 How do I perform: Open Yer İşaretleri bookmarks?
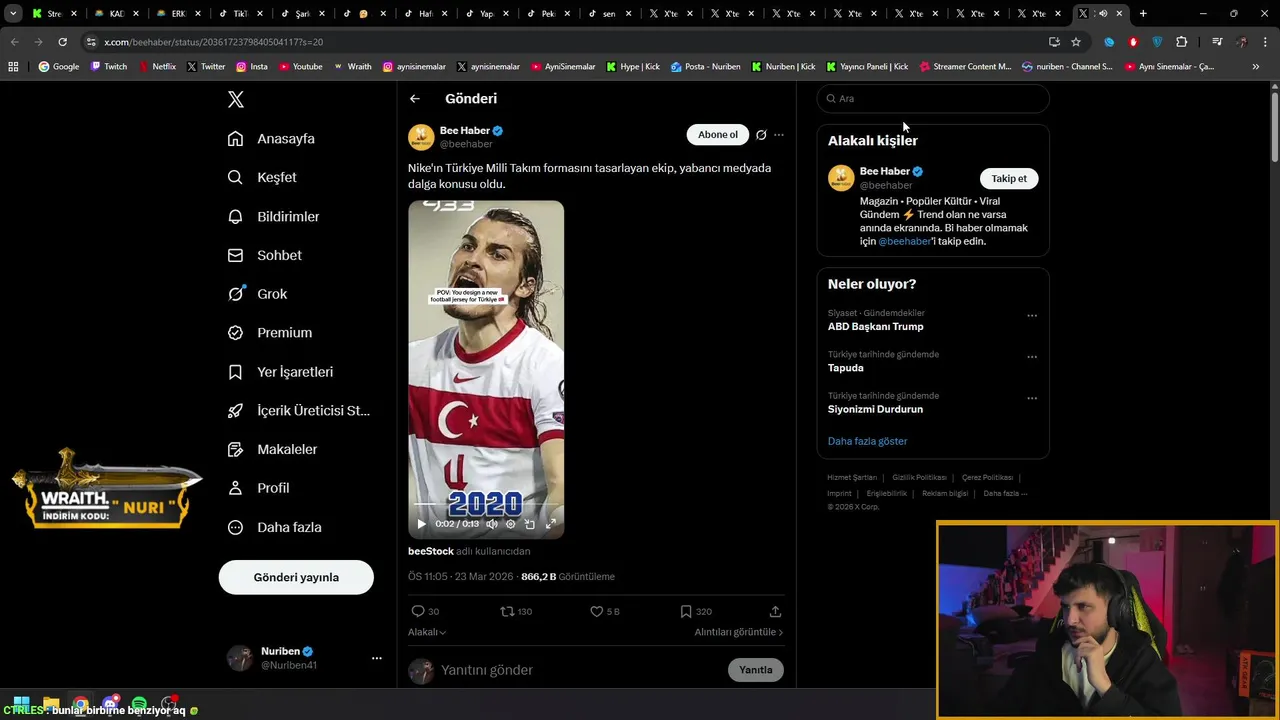[x=280, y=371]
